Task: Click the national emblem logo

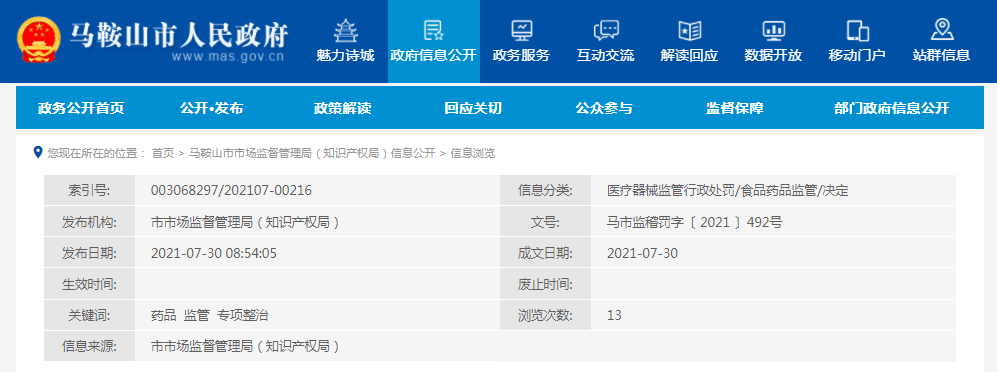Action: [x=39, y=39]
